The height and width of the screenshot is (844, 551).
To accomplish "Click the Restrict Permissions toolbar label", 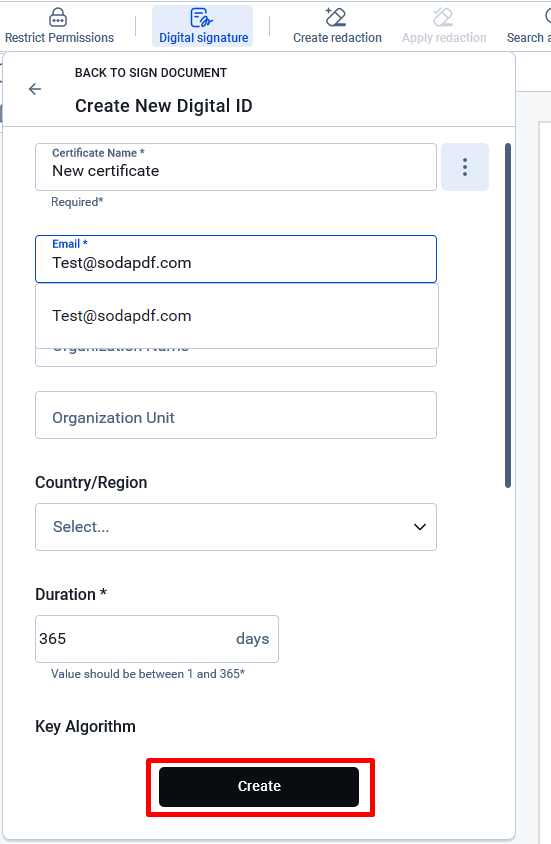I will tap(59, 38).
